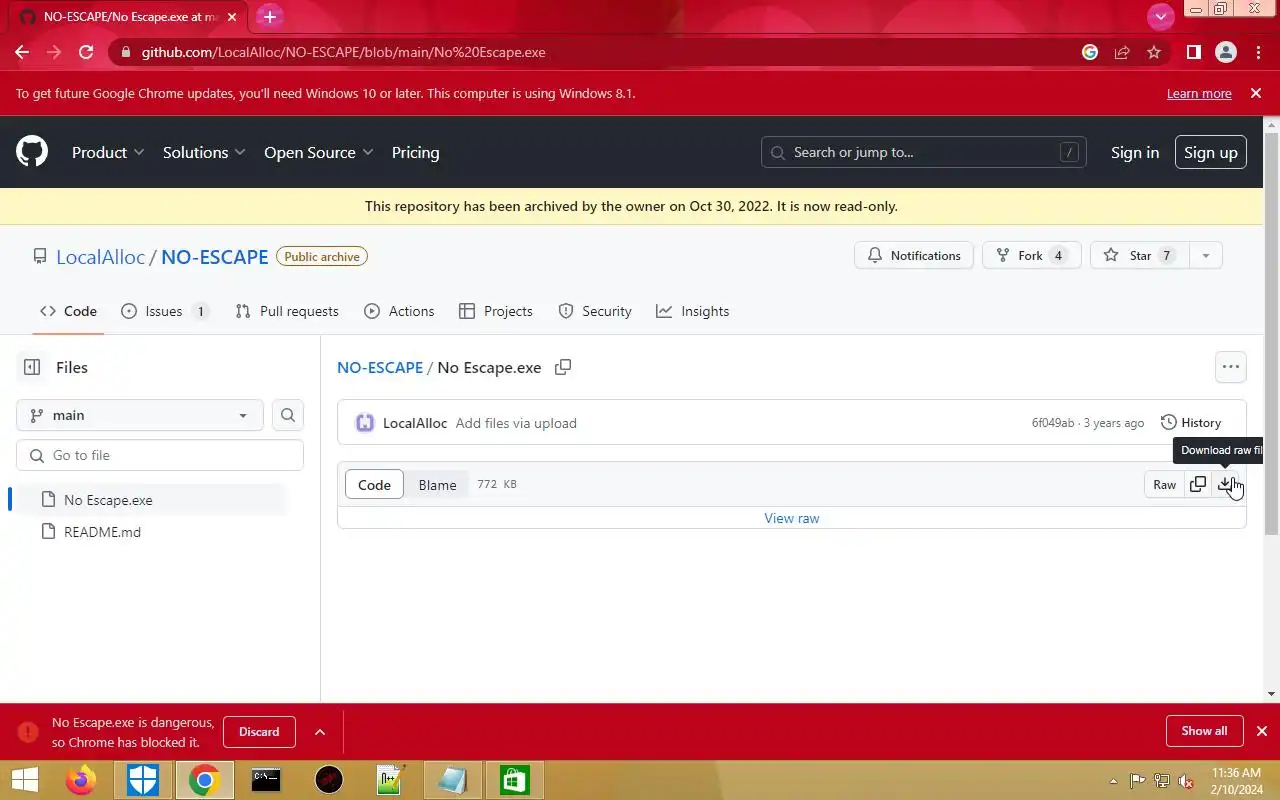Viewport: 1280px width, 800px height.
Task: Reload the page
Action: [x=86, y=52]
